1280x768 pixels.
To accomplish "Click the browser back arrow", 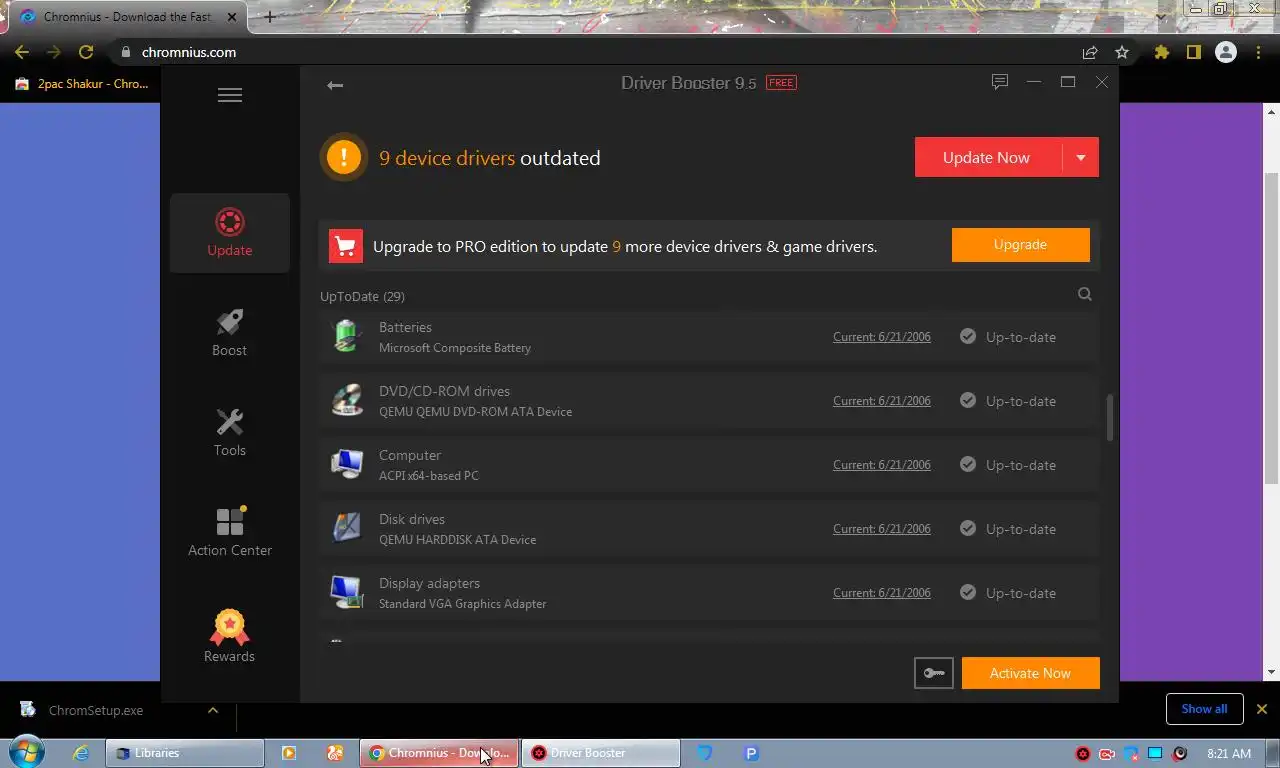I will (x=22, y=52).
